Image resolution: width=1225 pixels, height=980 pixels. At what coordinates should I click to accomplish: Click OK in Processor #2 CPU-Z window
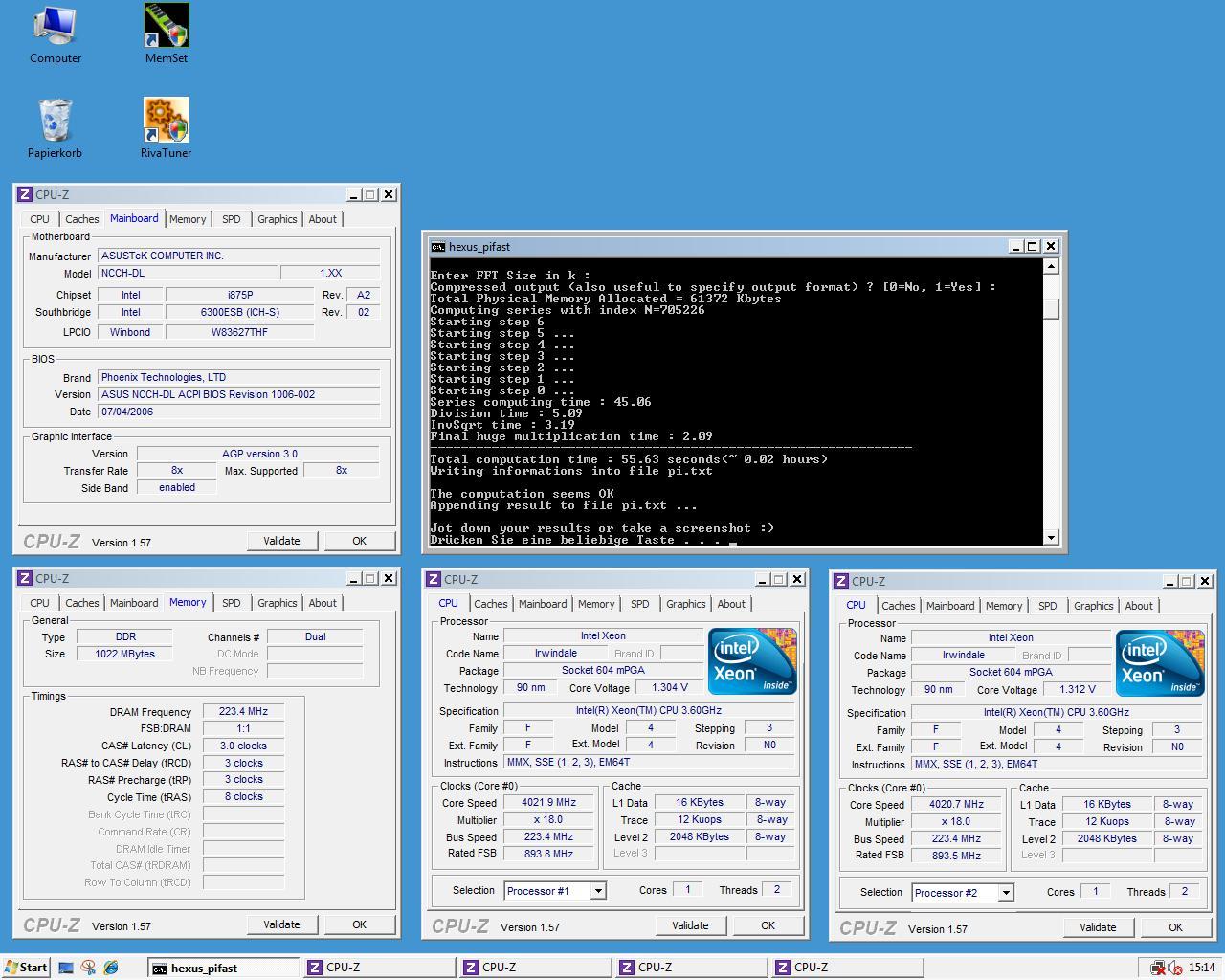coord(1175,927)
